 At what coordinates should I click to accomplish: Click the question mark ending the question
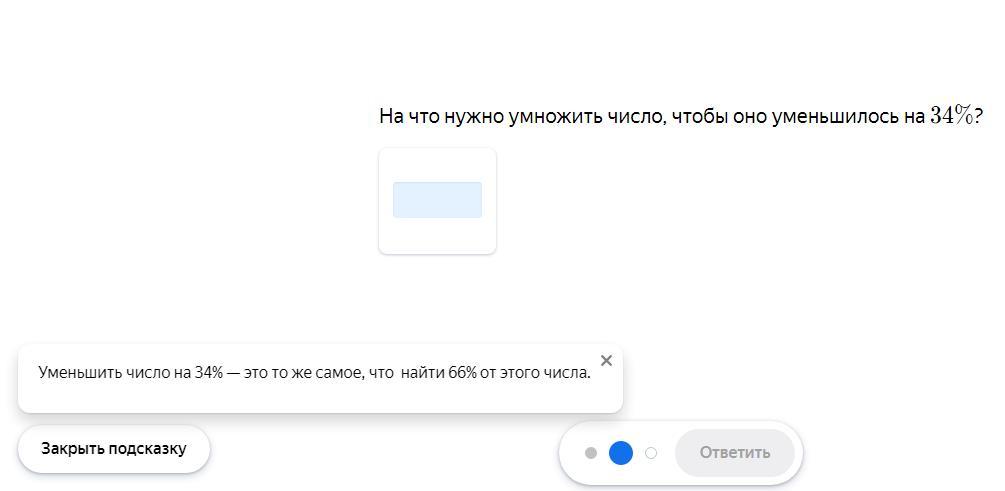pyautogui.click(x=978, y=116)
